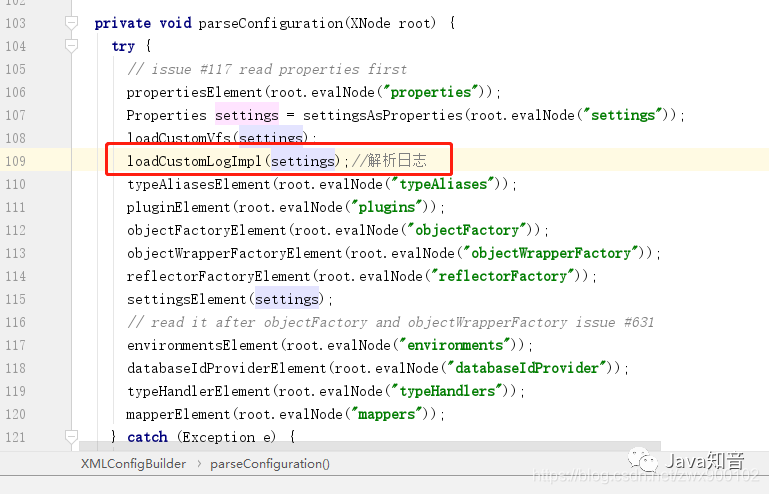Image resolution: width=769 pixels, height=494 pixels.
Task: Place cursor on loadCustomLogImpl method call
Action: click(195, 161)
